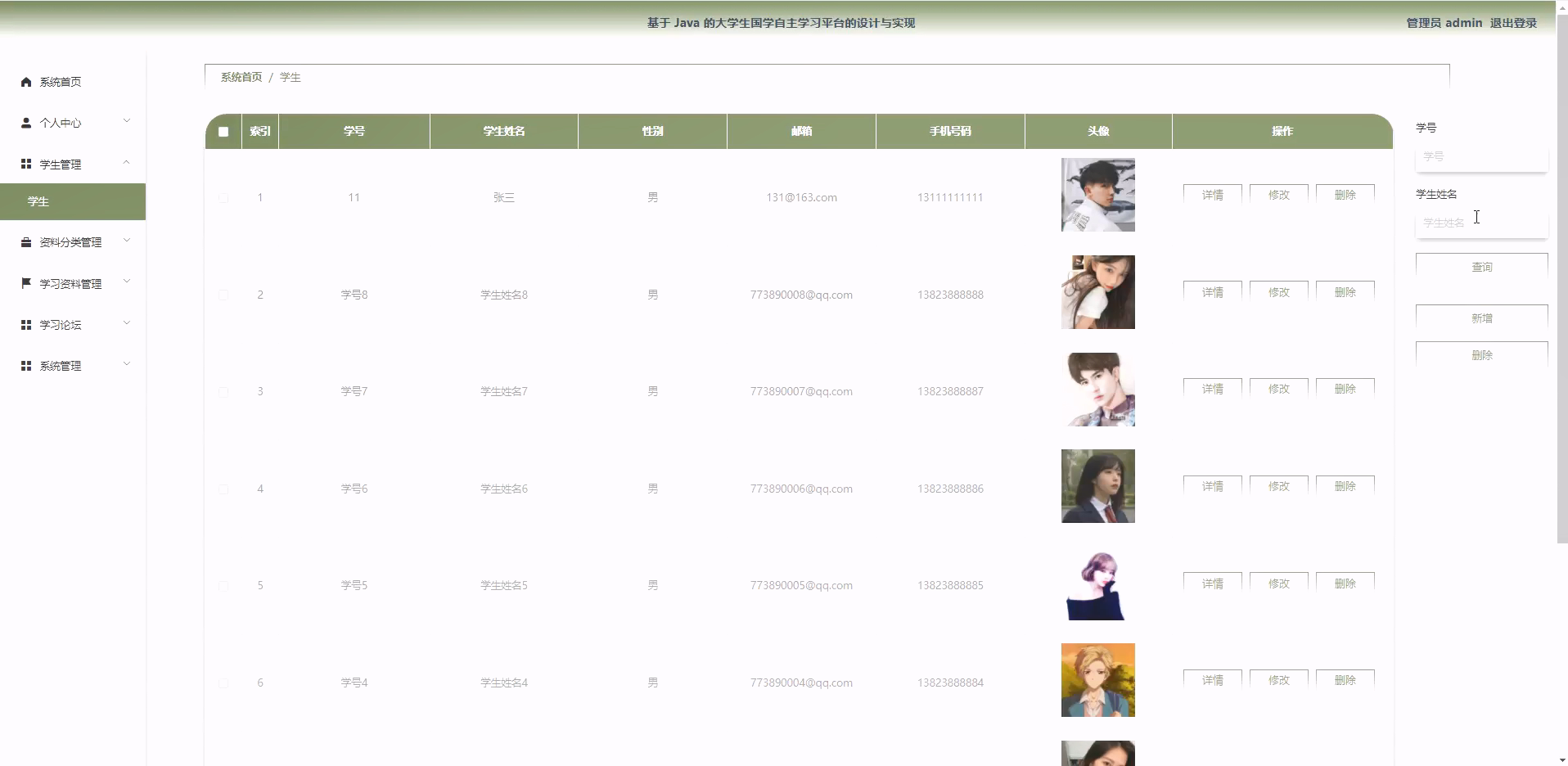Open 详情 for student 张三
1568x766 pixels.
[1212, 195]
